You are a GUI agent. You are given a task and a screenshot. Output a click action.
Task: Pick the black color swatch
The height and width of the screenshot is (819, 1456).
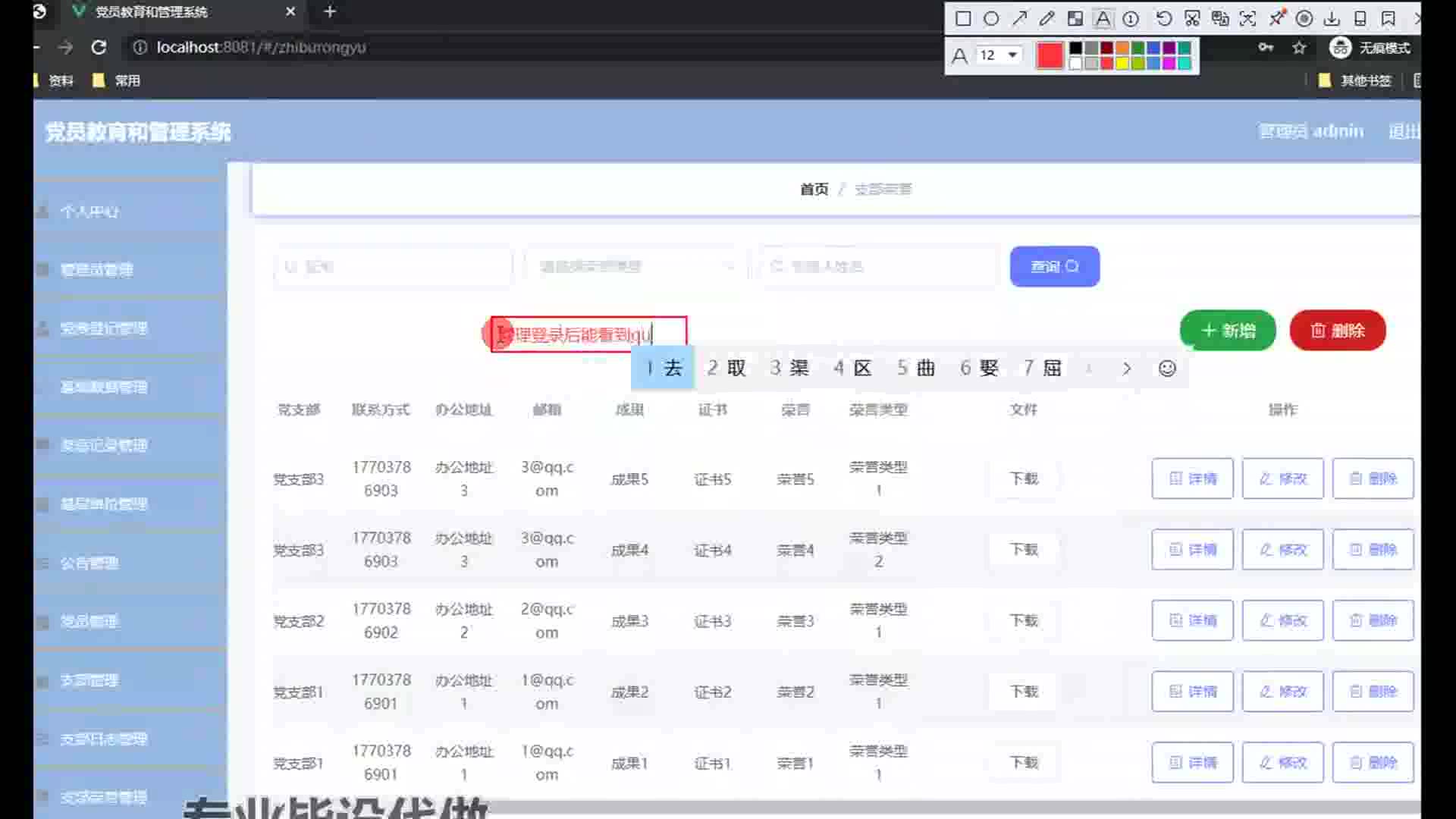[x=1075, y=49]
